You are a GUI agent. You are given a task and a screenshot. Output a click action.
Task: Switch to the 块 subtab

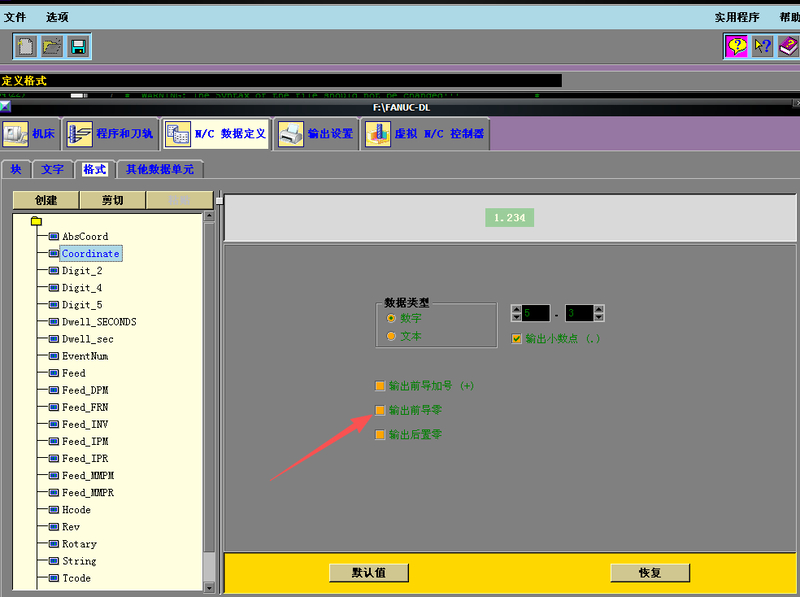[16, 169]
